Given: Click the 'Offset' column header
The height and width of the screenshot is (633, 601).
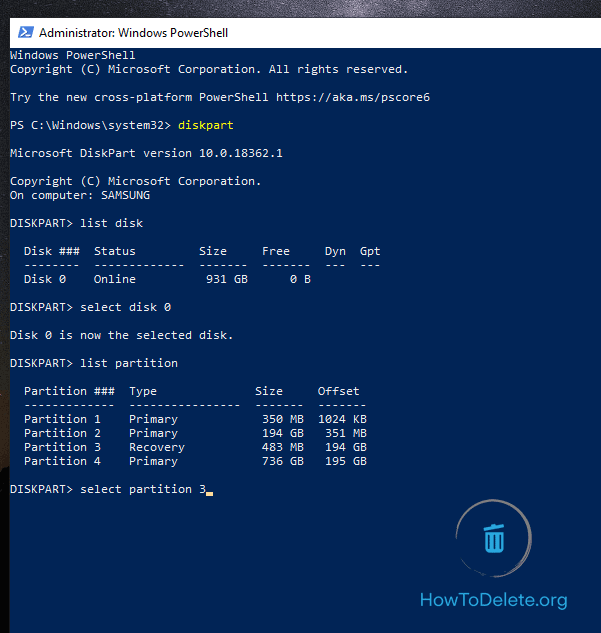Looking at the screenshot, I should tap(338, 391).
